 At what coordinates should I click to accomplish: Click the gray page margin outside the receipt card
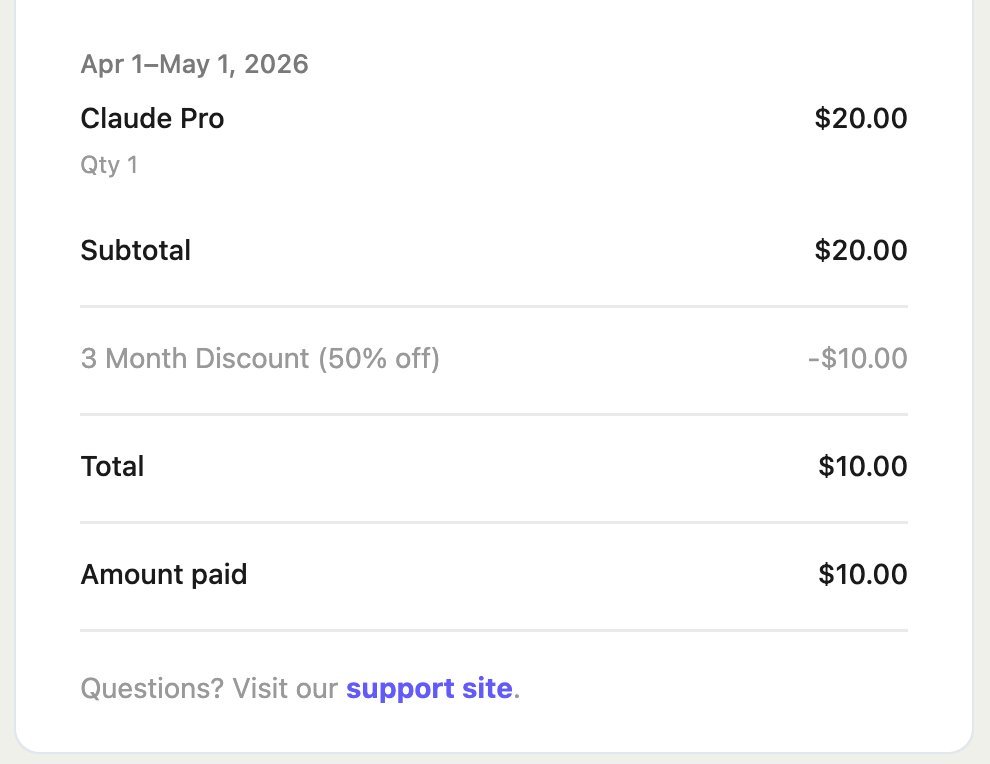click(981, 379)
